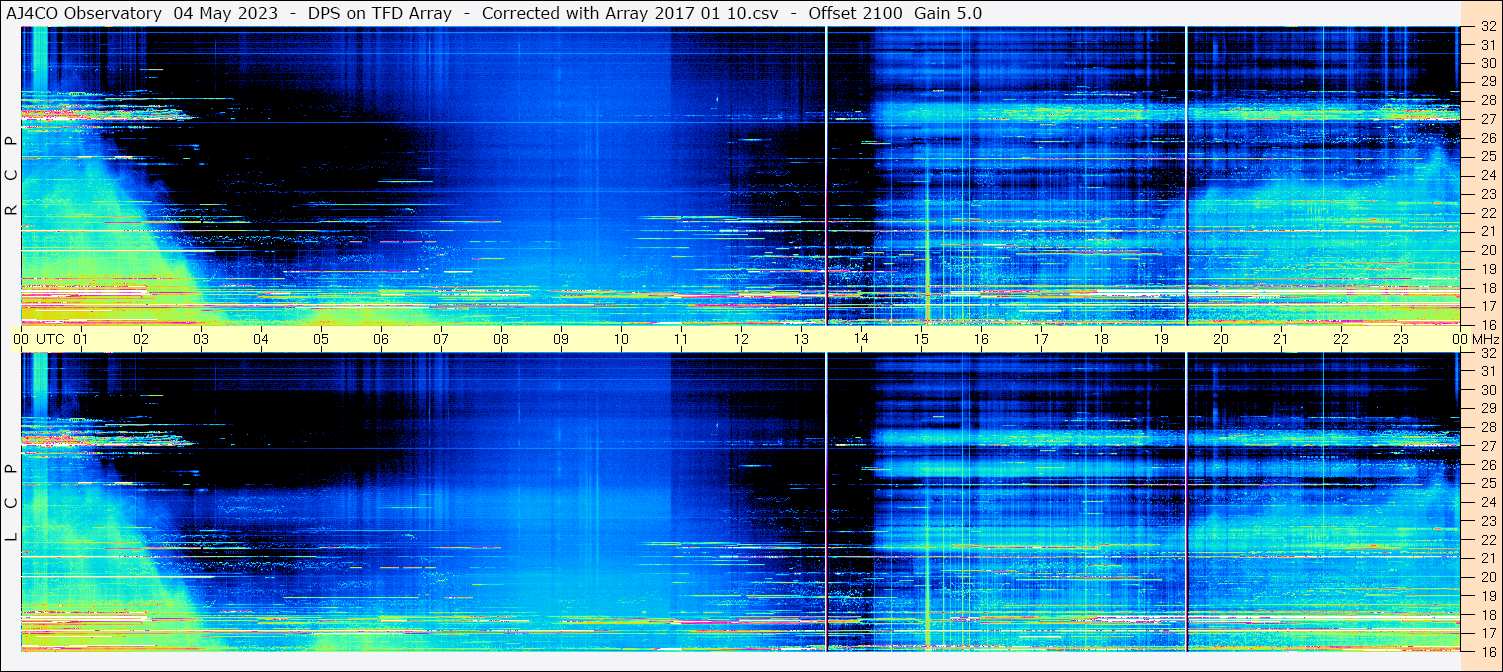Click hour label "14" on UTC axis

(861, 339)
